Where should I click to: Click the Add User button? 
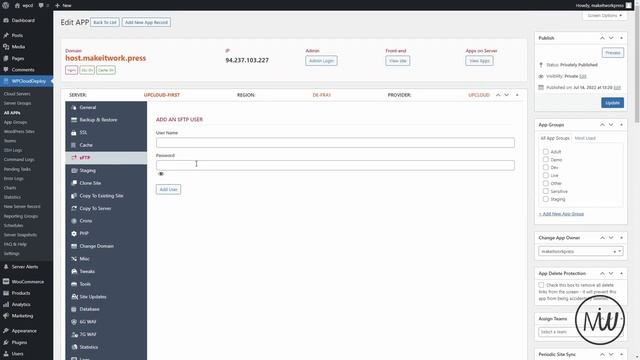click(x=168, y=189)
